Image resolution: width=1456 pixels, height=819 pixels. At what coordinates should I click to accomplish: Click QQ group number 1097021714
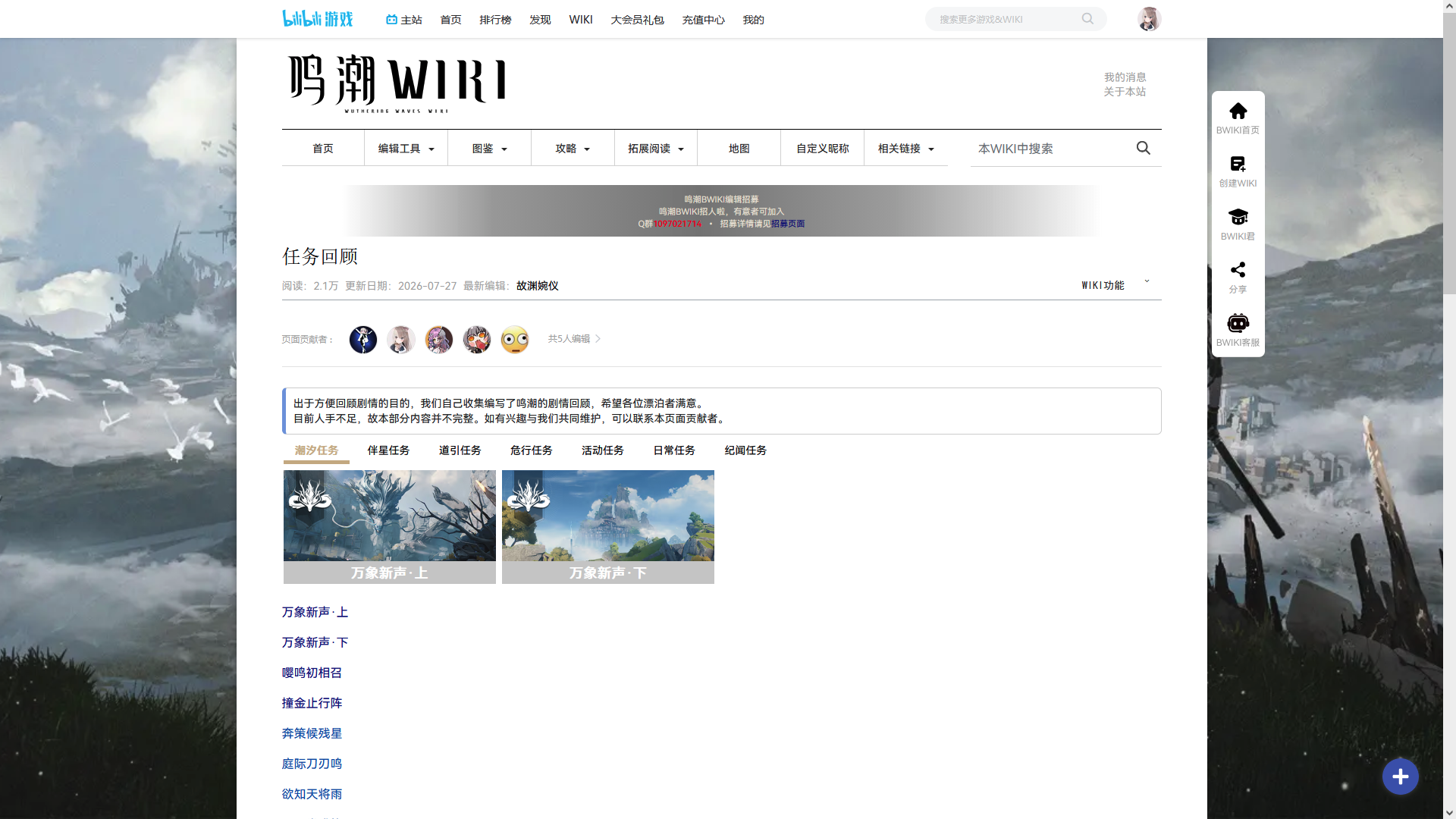[x=678, y=224]
